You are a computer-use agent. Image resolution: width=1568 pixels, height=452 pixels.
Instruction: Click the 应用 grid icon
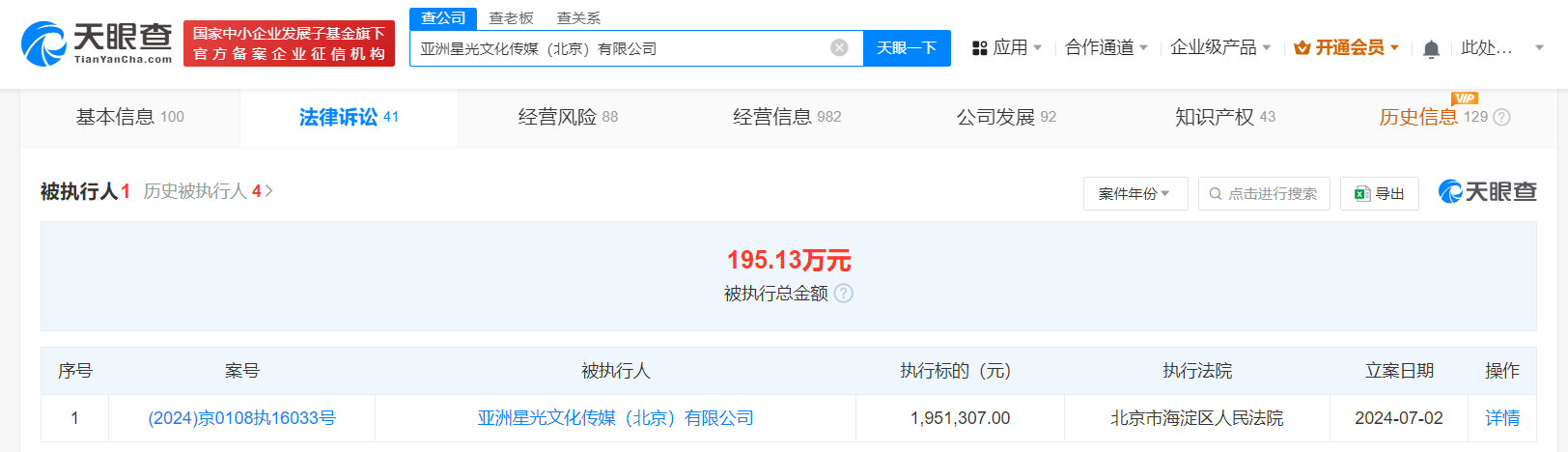pos(979,48)
